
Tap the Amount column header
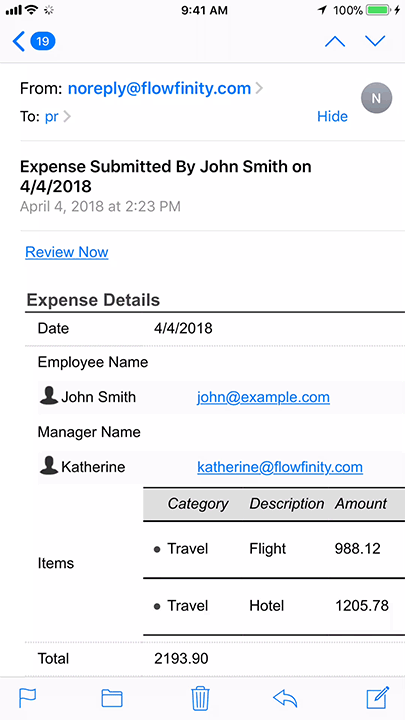coord(361,504)
